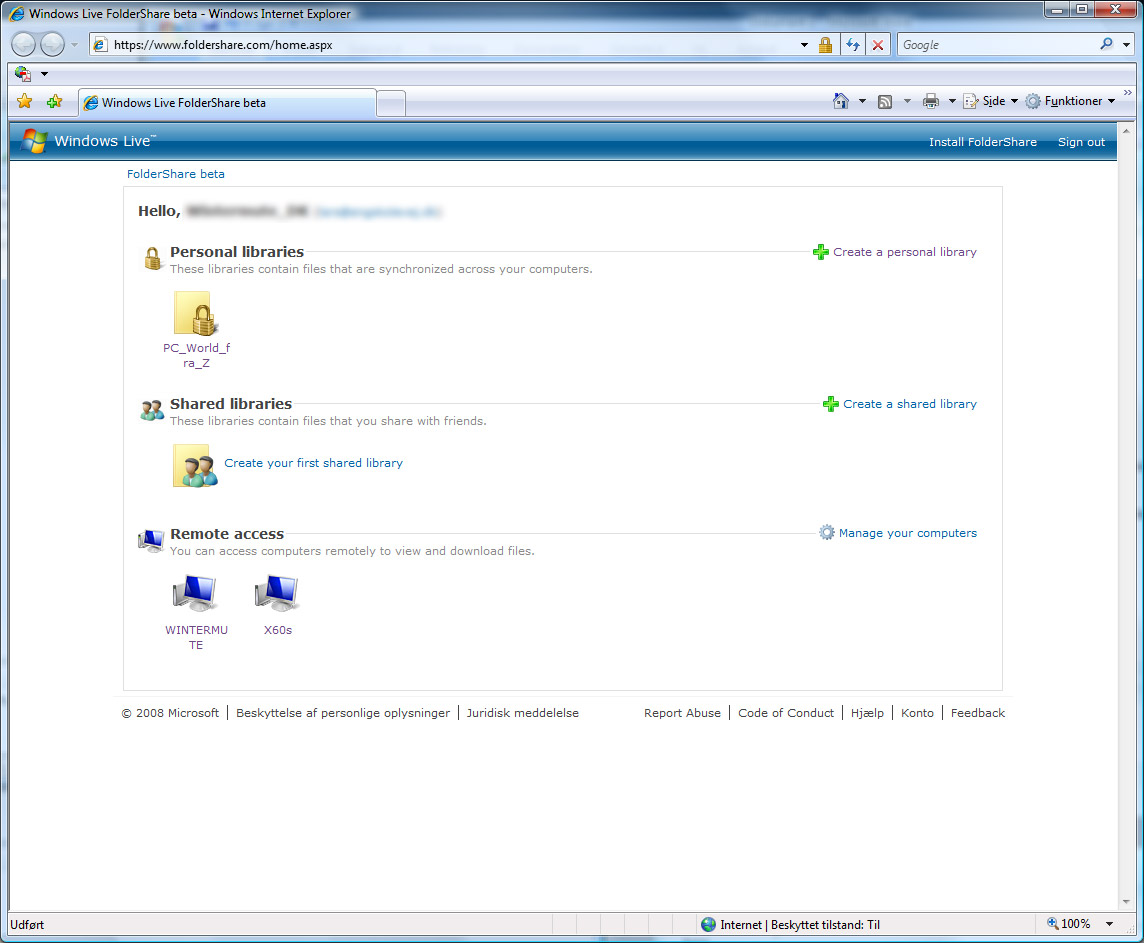Click the Remote access monitor icon
Viewport: 1144px width, 943px height.
pyautogui.click(x=151, y=540)
